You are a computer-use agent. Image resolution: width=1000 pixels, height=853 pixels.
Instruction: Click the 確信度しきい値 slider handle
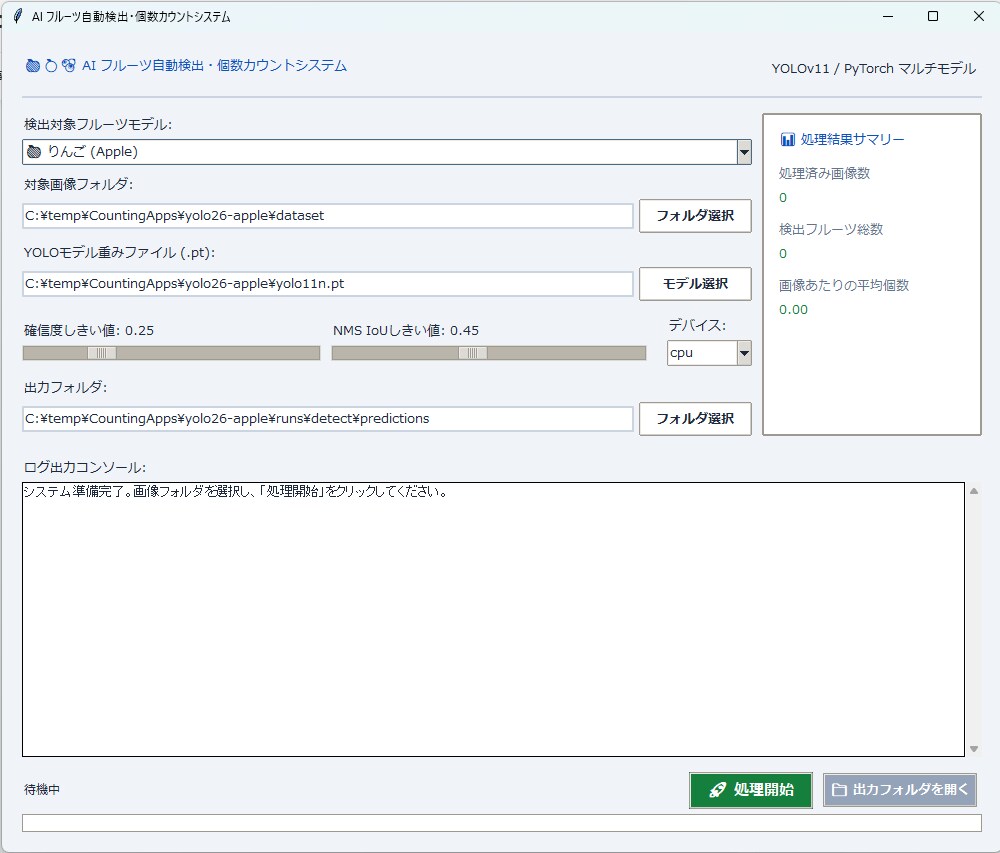click(101, 353)
